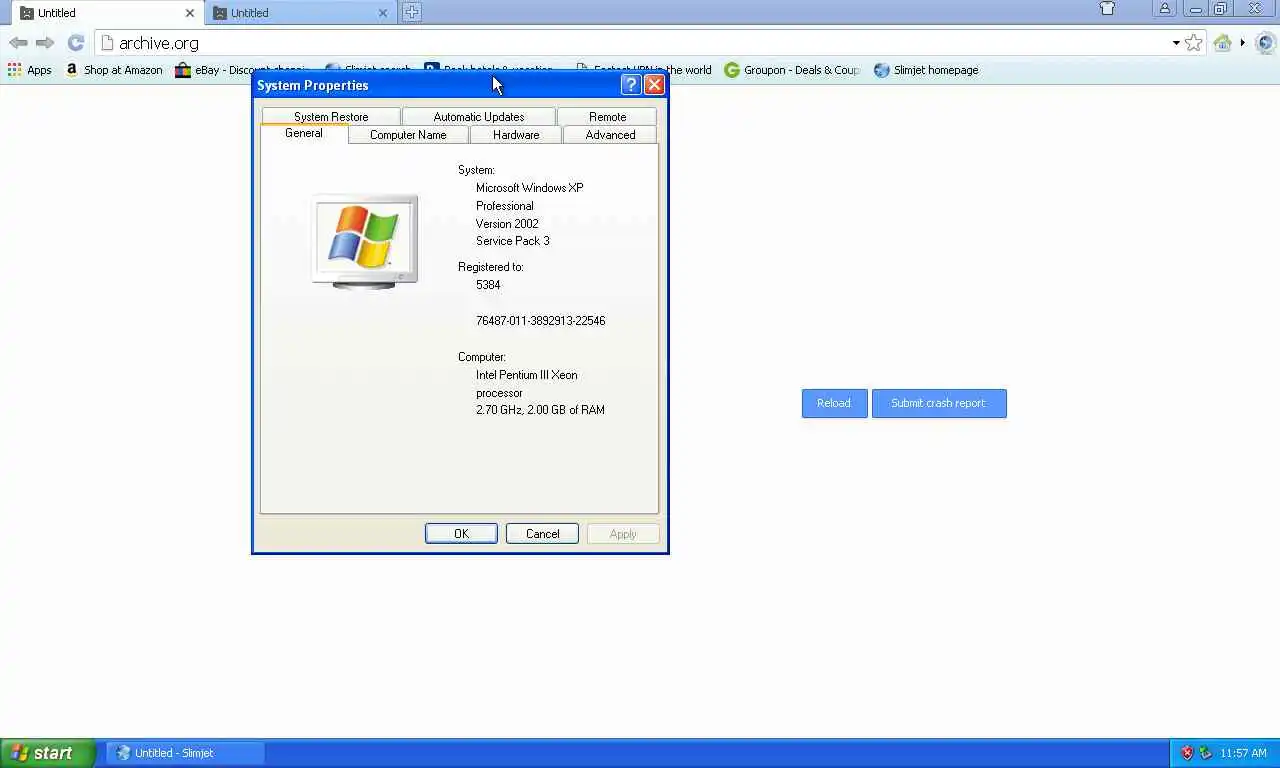Viewport: 1280px width, 768px height.
Task: Click the 'Intel Pentium III Xeon' text
Action: [x=527, y=375]
